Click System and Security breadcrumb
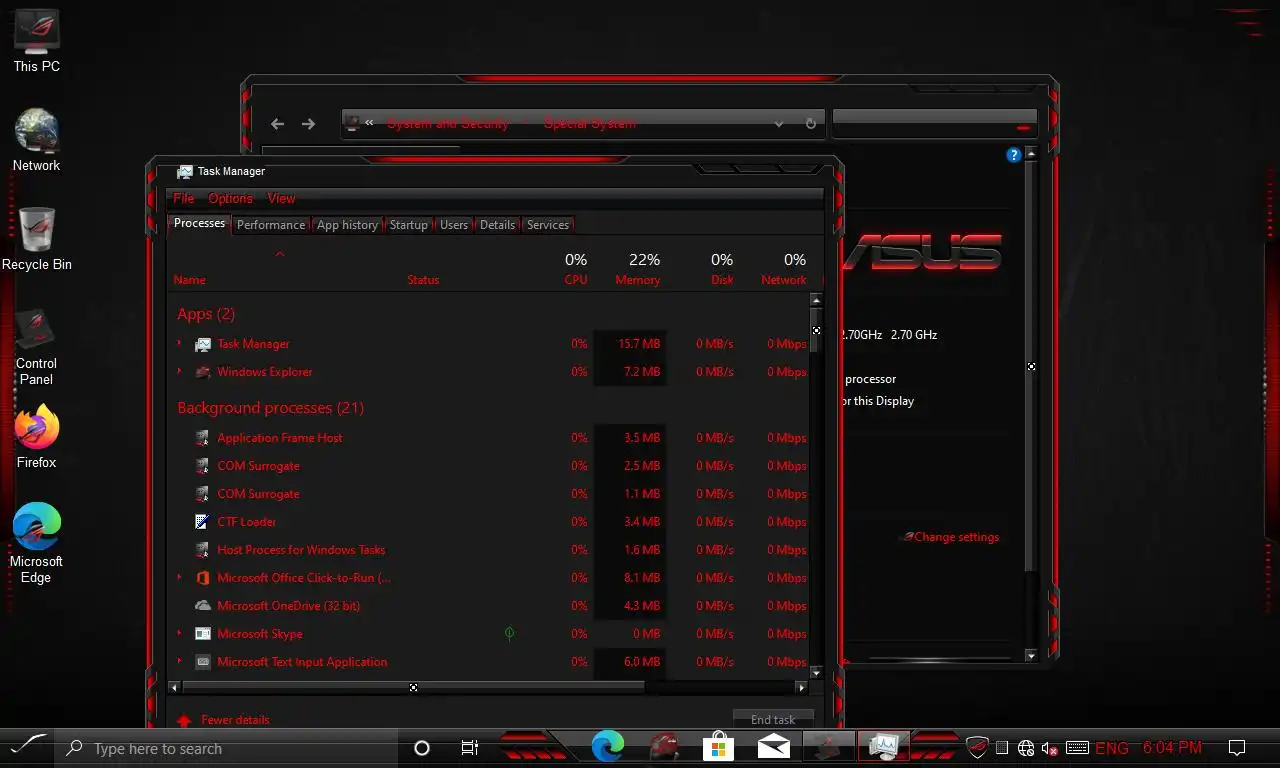The width and height of the screenshot is (1280, 768). coord(448,124)
